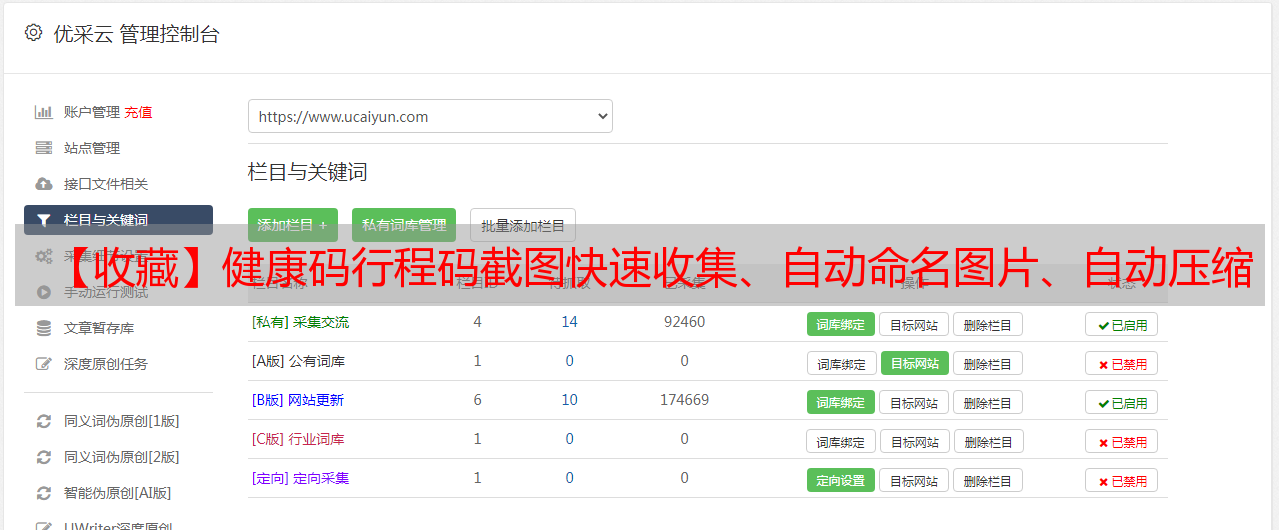The width and height of the screenshot is (1279, 530).
Task: Click 定向设置 button in 定向采集 row
Action: click(x=840, y=480)
